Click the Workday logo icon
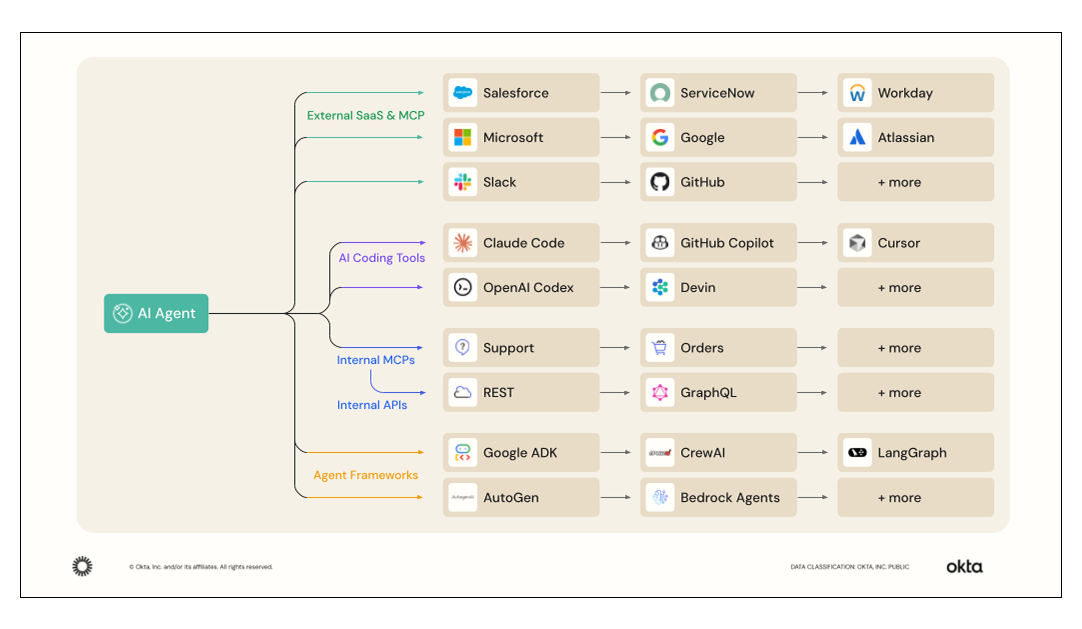 [x=857, y=92]
